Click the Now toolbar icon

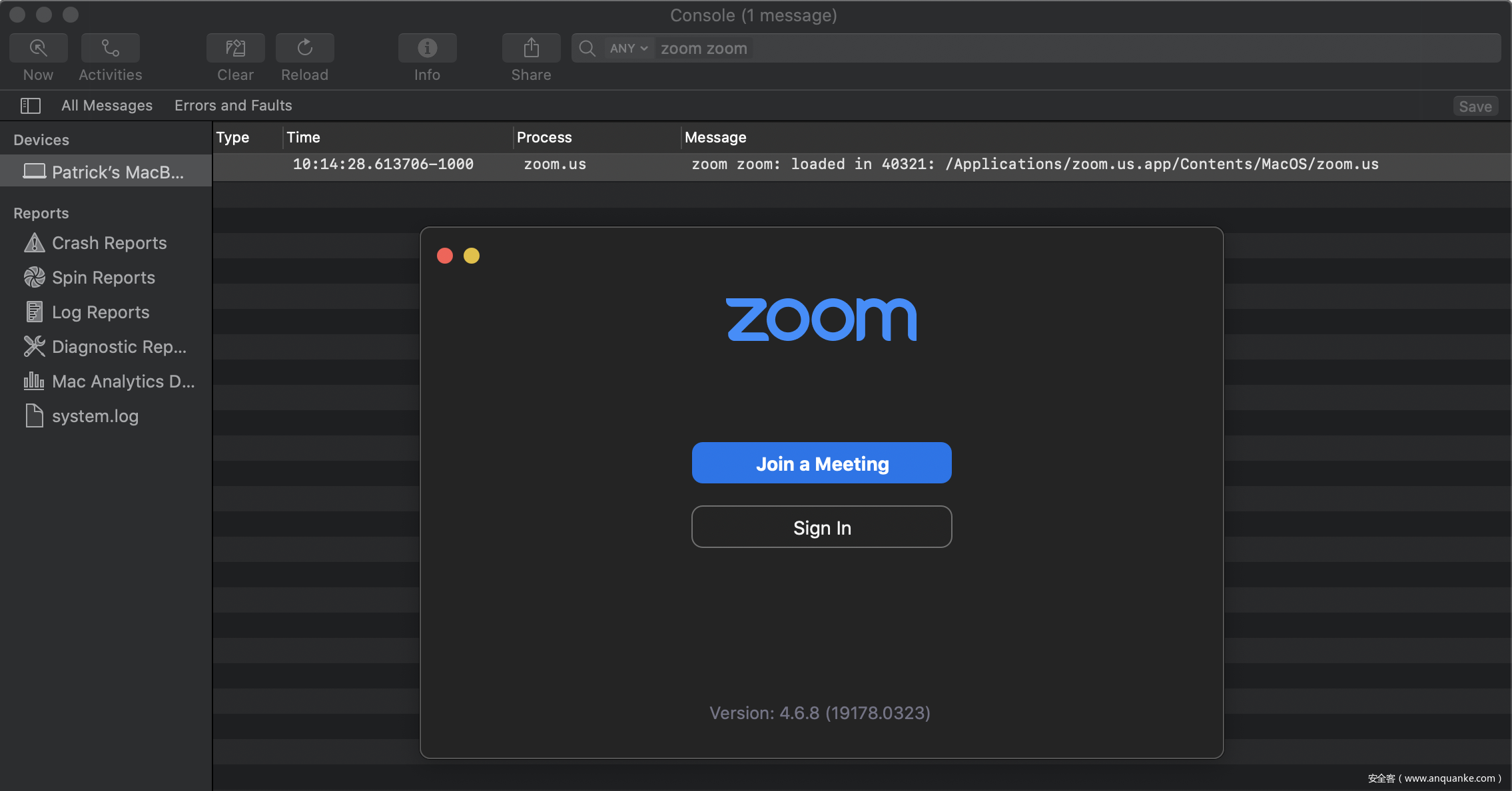click(x=38, y=48)
